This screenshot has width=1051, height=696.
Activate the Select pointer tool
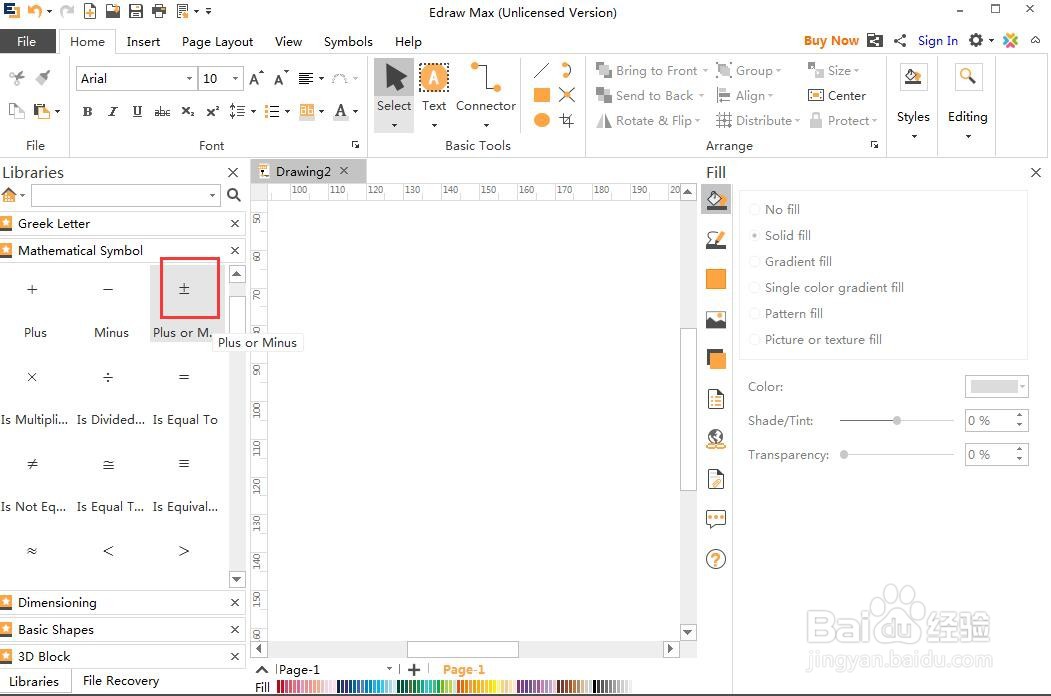pos(394,94)
